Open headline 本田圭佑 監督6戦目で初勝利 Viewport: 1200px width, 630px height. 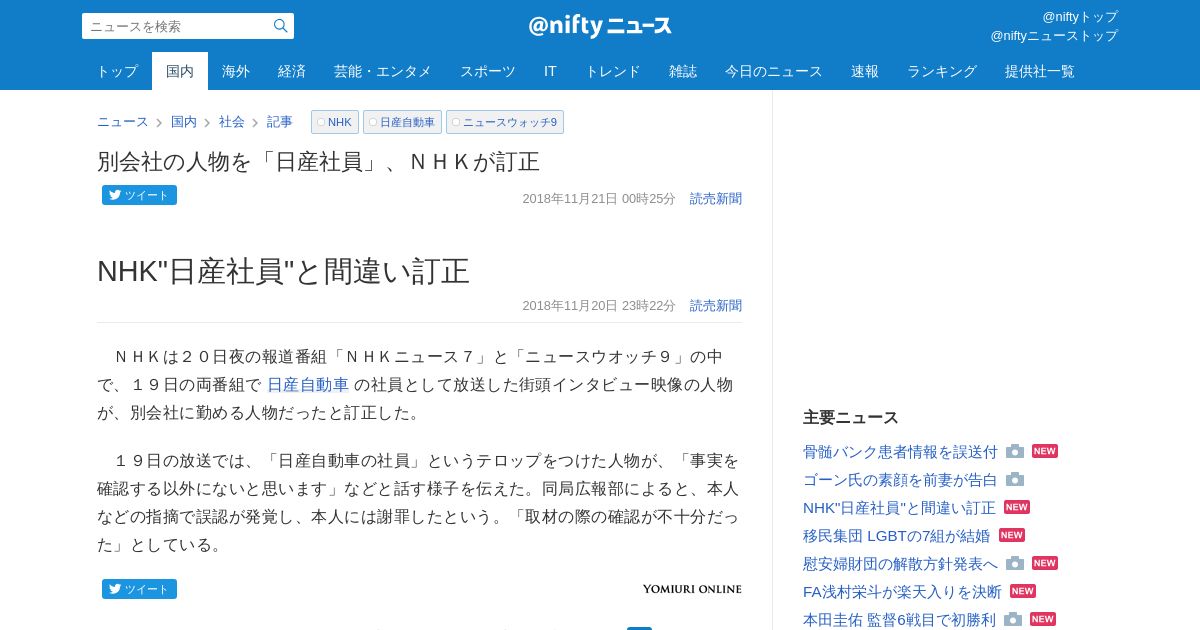(899, 620)
